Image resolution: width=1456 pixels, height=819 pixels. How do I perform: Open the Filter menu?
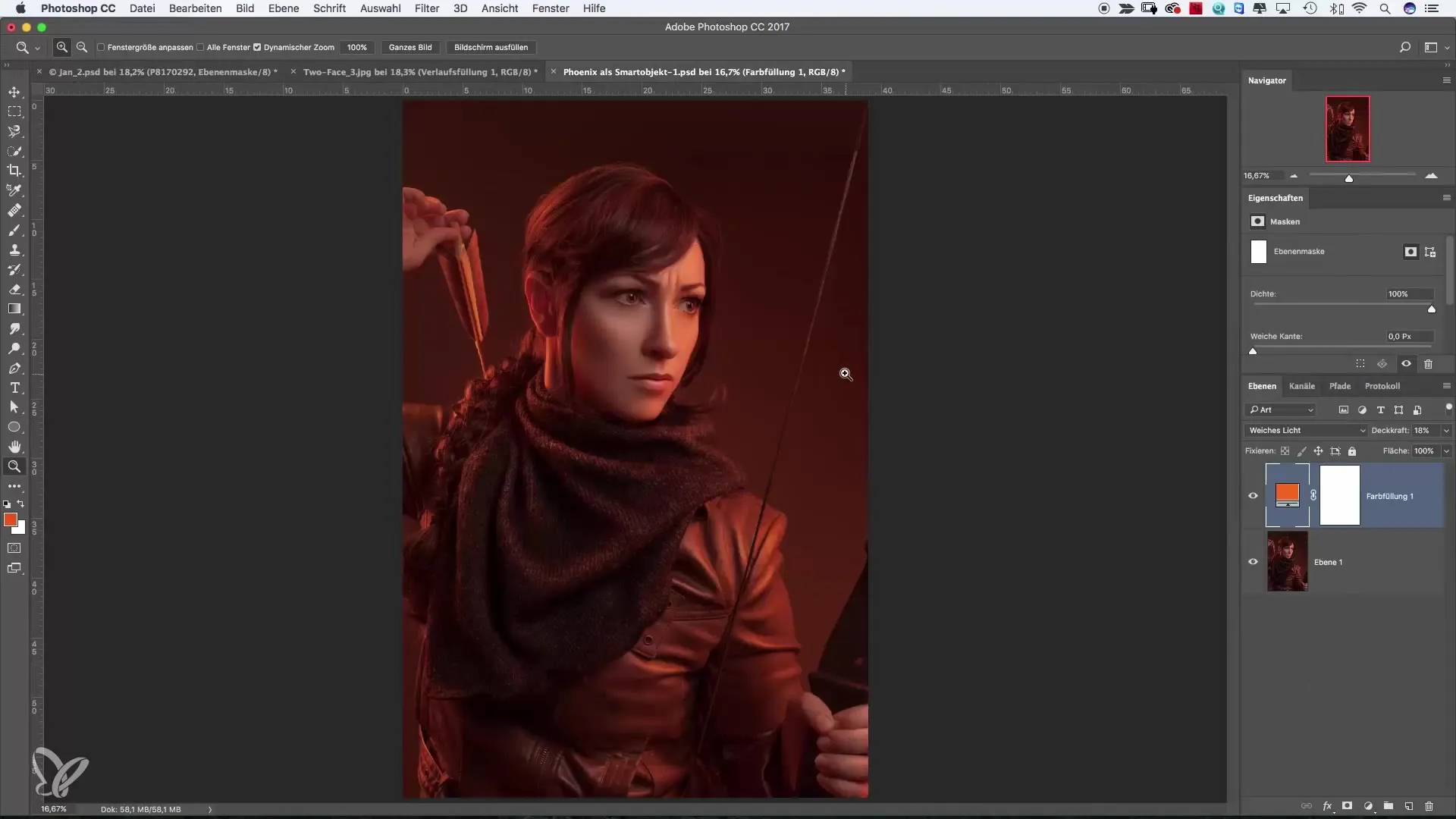pyautogui.click(x=427, y=8)
